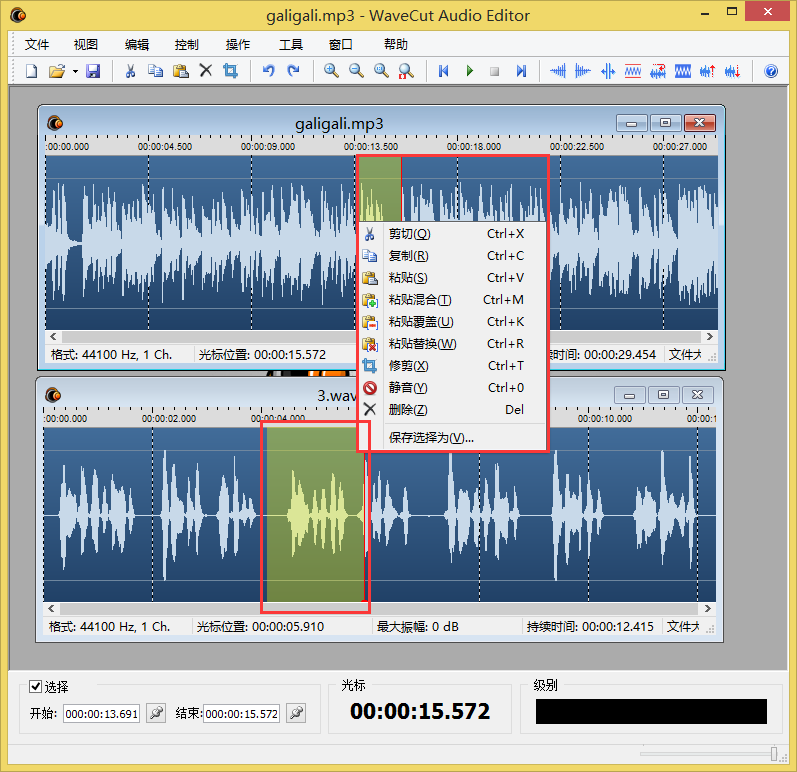The width and height of the screenshot is (797, 772).
Task: Open the 编辑 menu
Action: pos(137,45)
